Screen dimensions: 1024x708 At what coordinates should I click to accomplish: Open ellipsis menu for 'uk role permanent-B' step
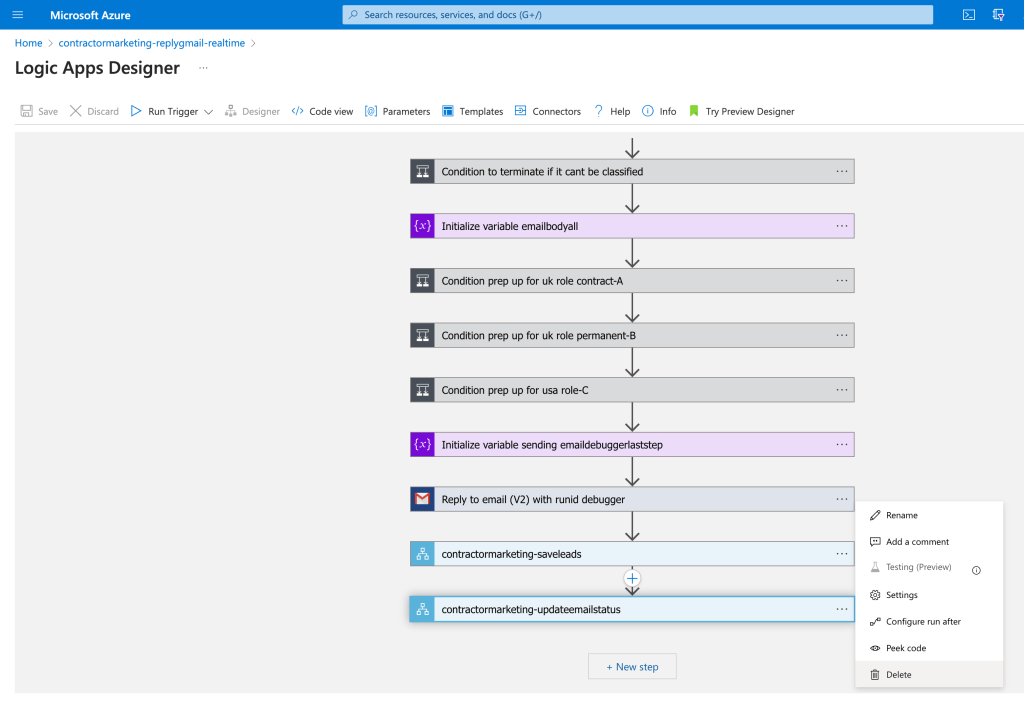coord(842,336)
